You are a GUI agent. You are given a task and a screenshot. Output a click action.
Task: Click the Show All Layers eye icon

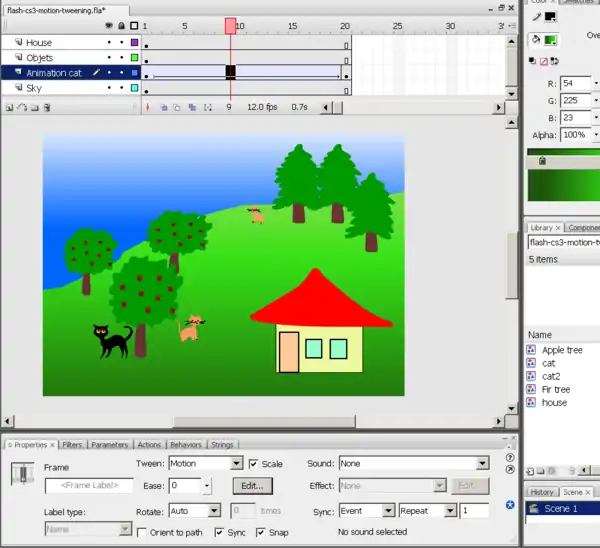tap(108, 26)
